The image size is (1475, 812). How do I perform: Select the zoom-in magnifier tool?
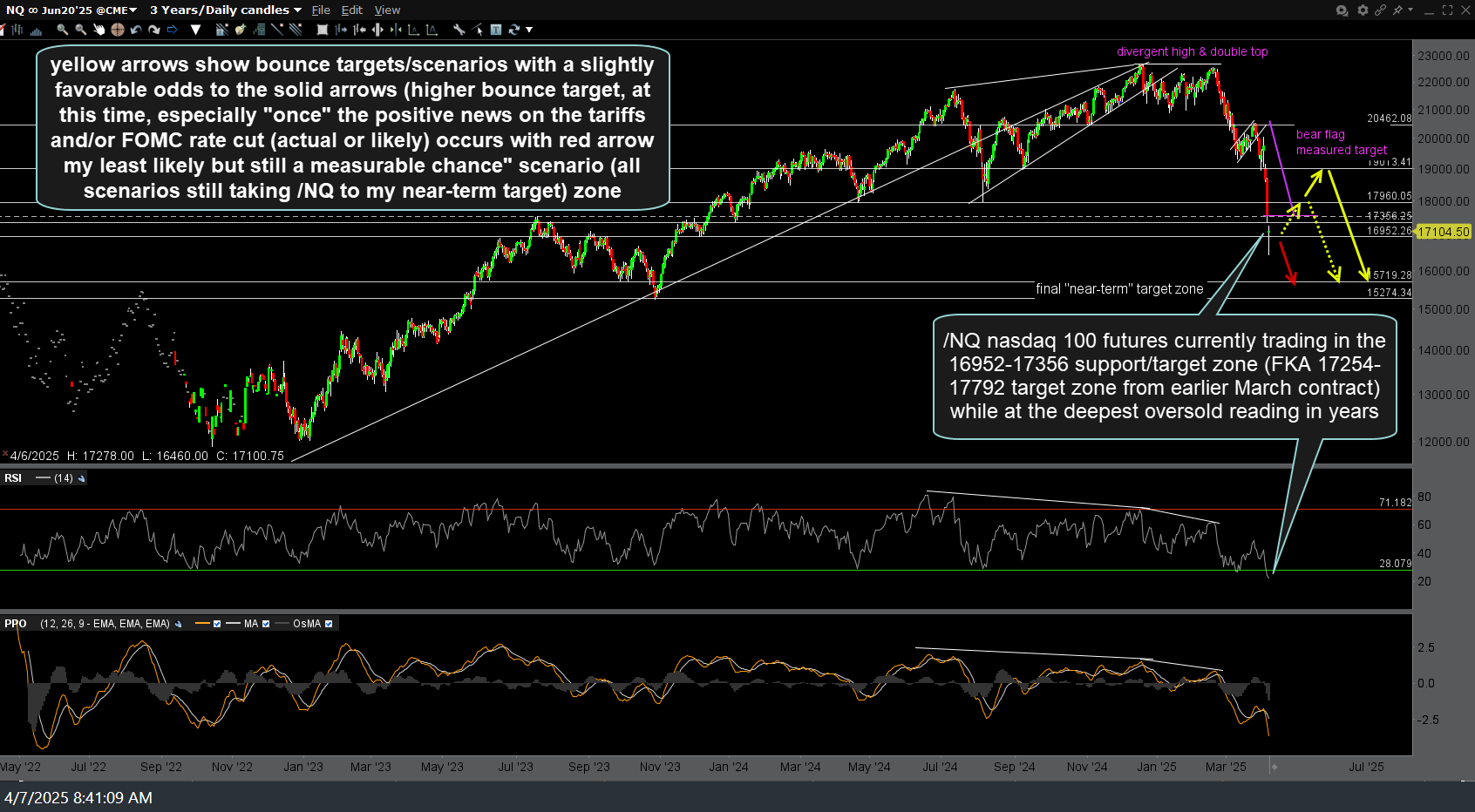tap(62, 30)
